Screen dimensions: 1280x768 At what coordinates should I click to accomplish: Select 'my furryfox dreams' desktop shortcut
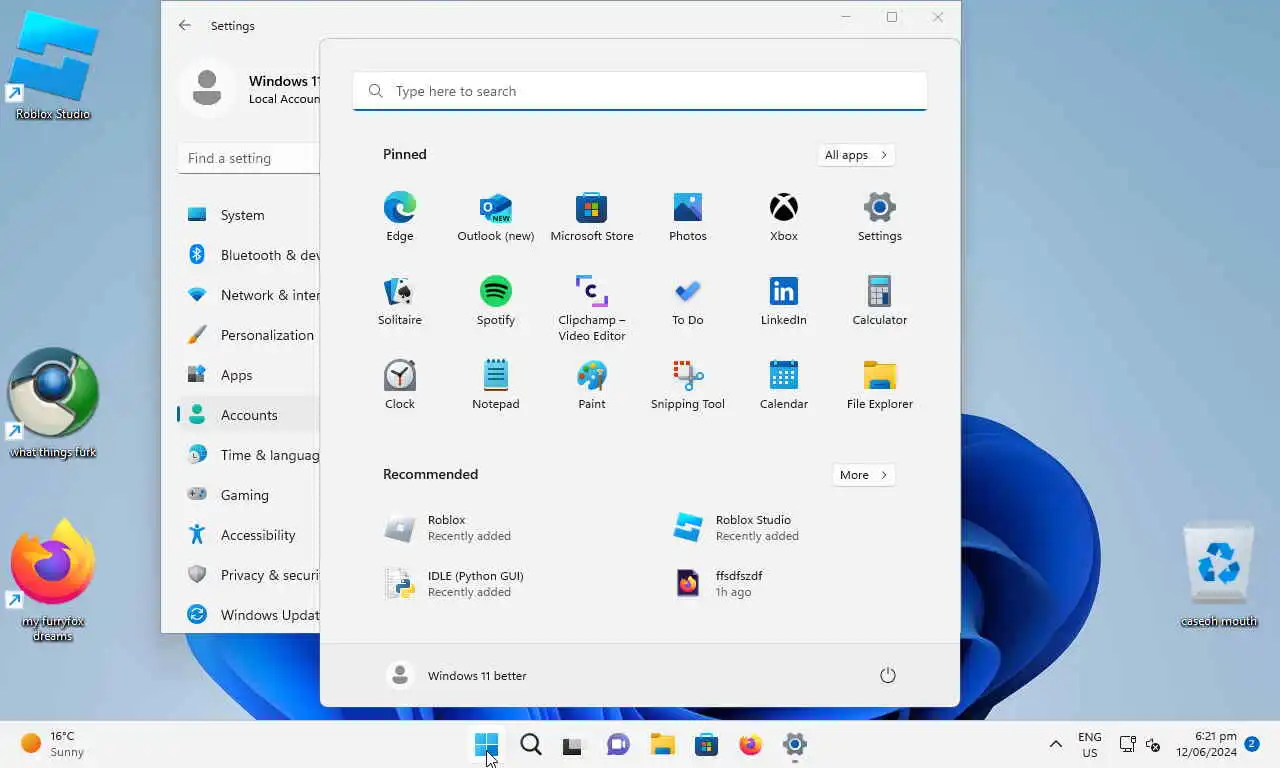(53, 580)
